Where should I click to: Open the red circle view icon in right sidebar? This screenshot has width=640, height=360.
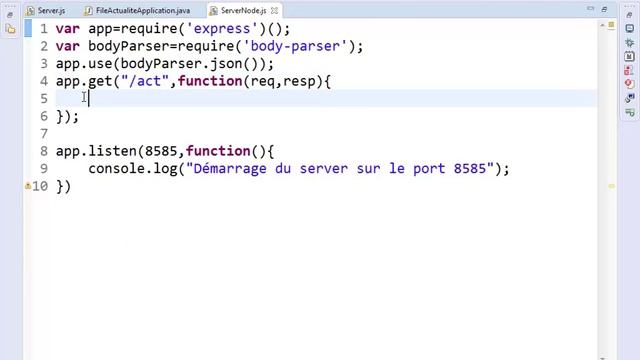629,84
